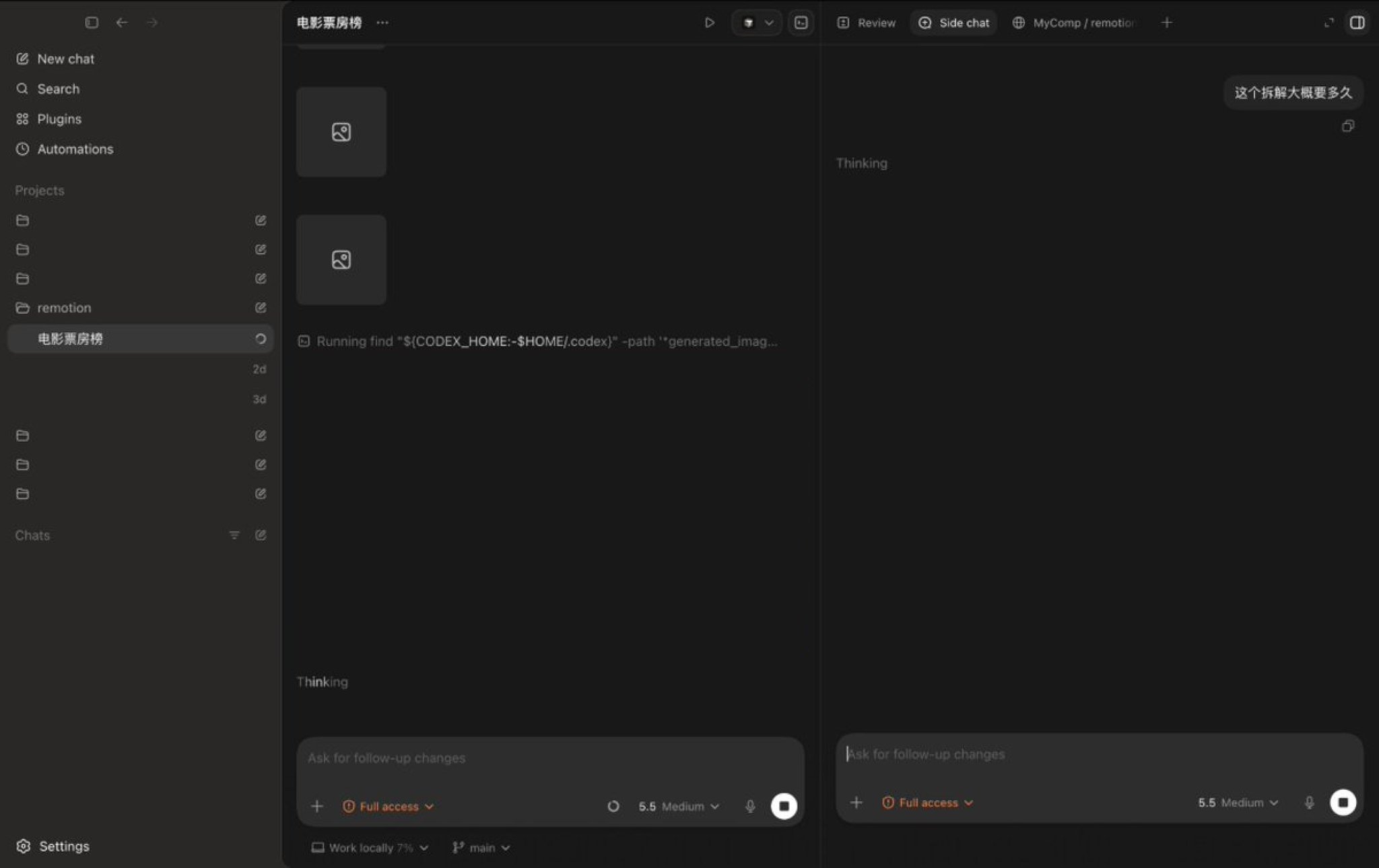Viewport: 1379px width, 868px height.
Task: Click the context usage ring in main composer
Action: point(613,806)
